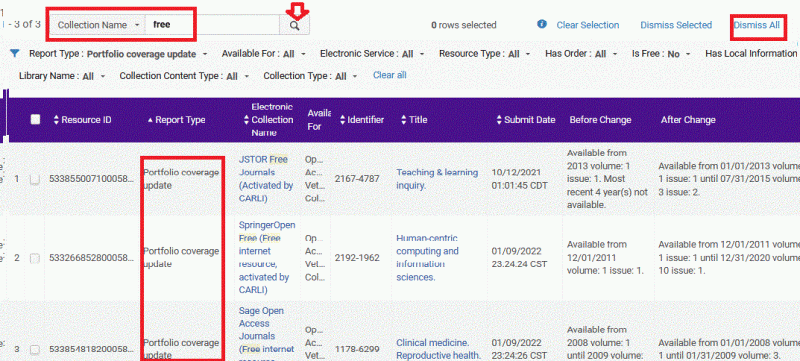Open the Electronic Service filter dropdown
This screenshot has height=361, width=800.
(x=372, y=54)
